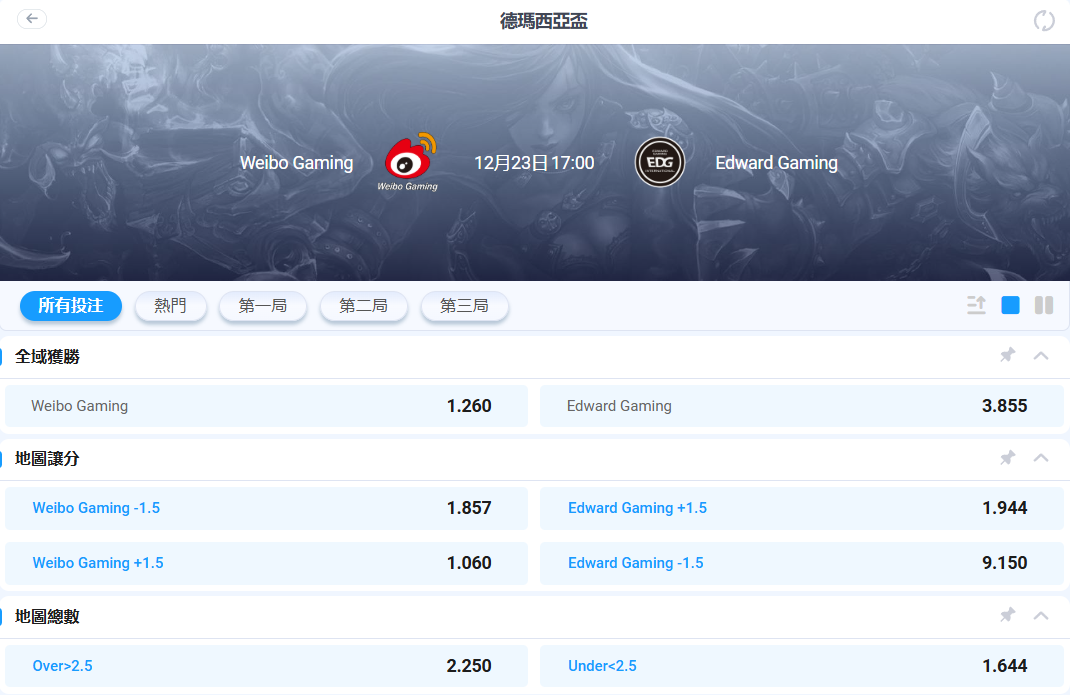Pin the 地圖總數 market
The height and width of the screenshot is (695, 1070).
[x=1007, y=615]
